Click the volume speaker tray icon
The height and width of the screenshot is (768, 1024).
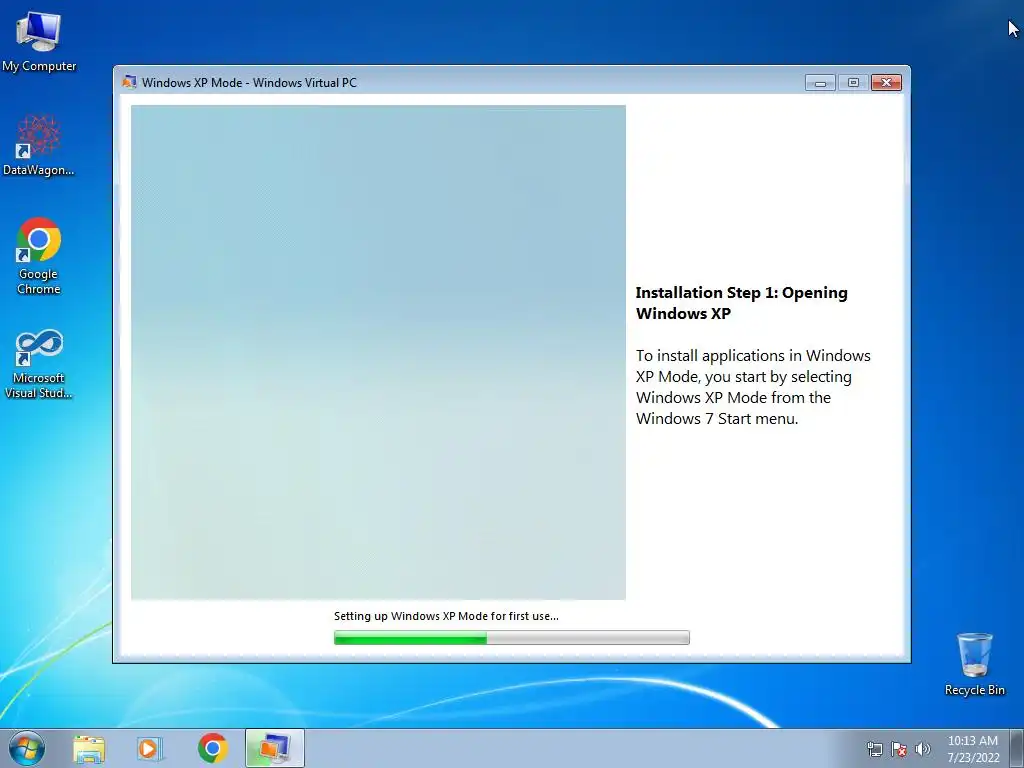point(923,749)
